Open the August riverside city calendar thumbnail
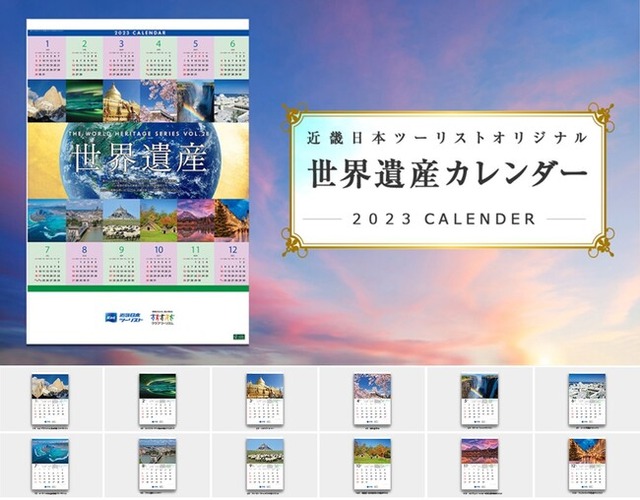Screen dimensions: 640x500 (158, 465)
